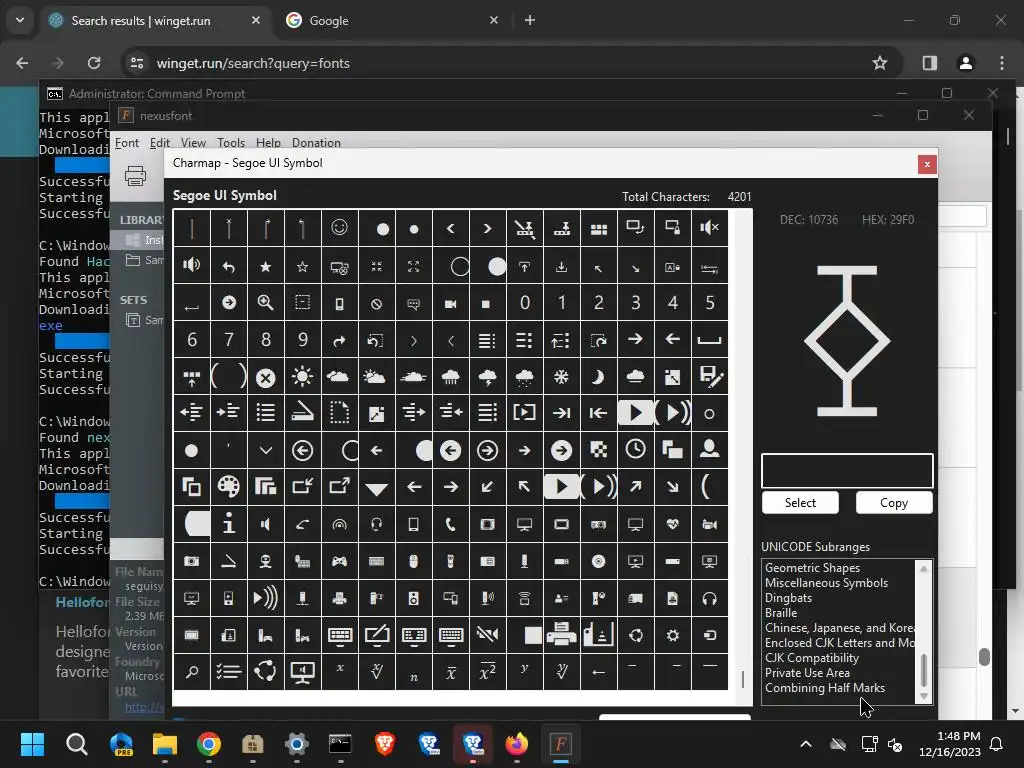Image resolution: width=1024 pixels, height=768 pixels.
Task: Open Windows Start menu
Action: coord(32,744)
